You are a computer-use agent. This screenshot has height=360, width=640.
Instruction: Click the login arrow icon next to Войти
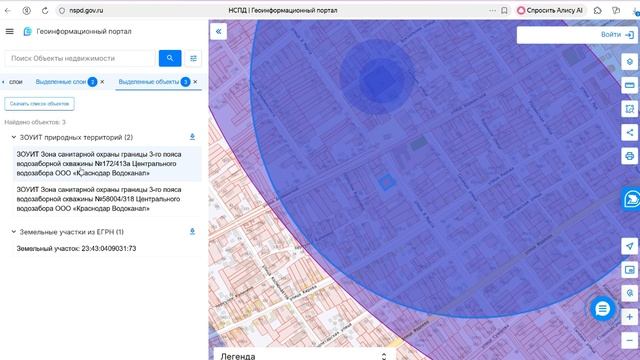point(629,35)
